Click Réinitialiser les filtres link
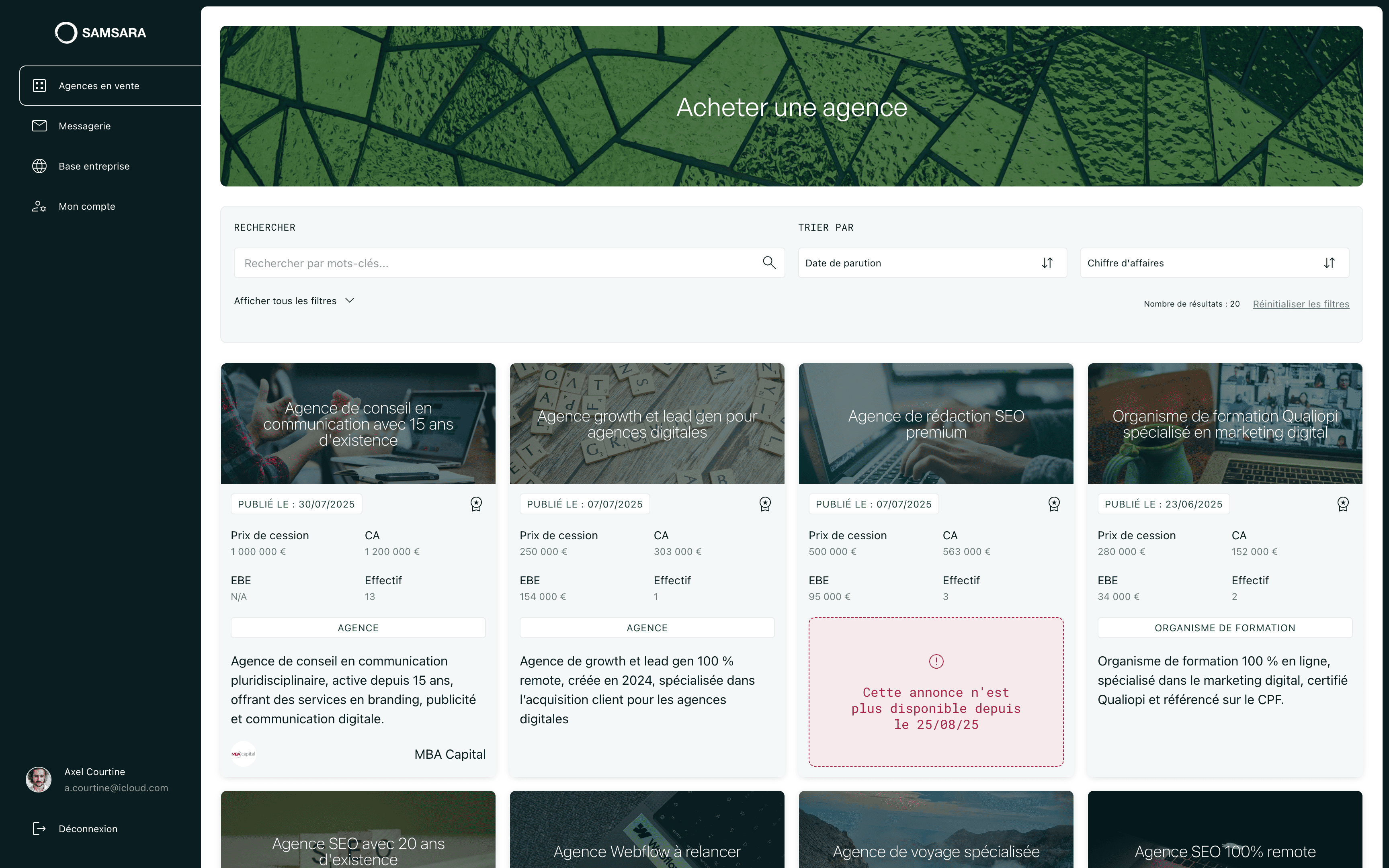 pyautogui.click(x=1301, y=304)
